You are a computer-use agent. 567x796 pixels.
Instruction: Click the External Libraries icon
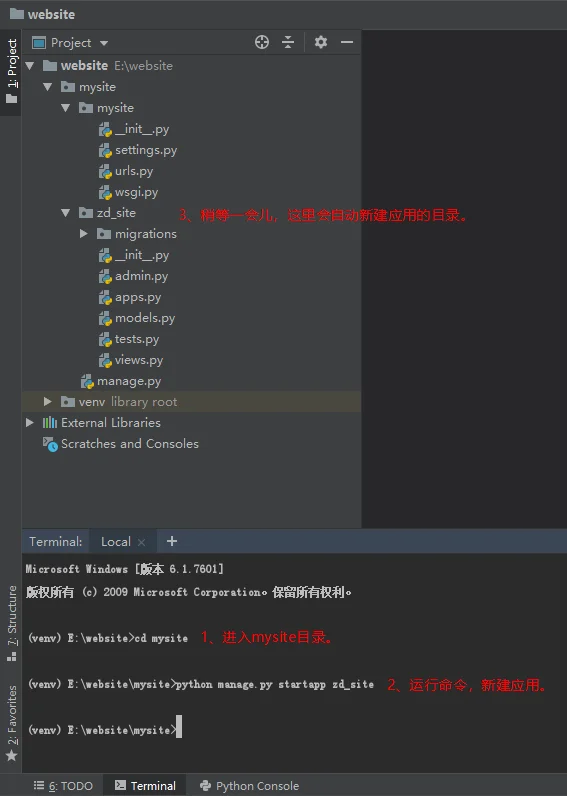[50, 422]
